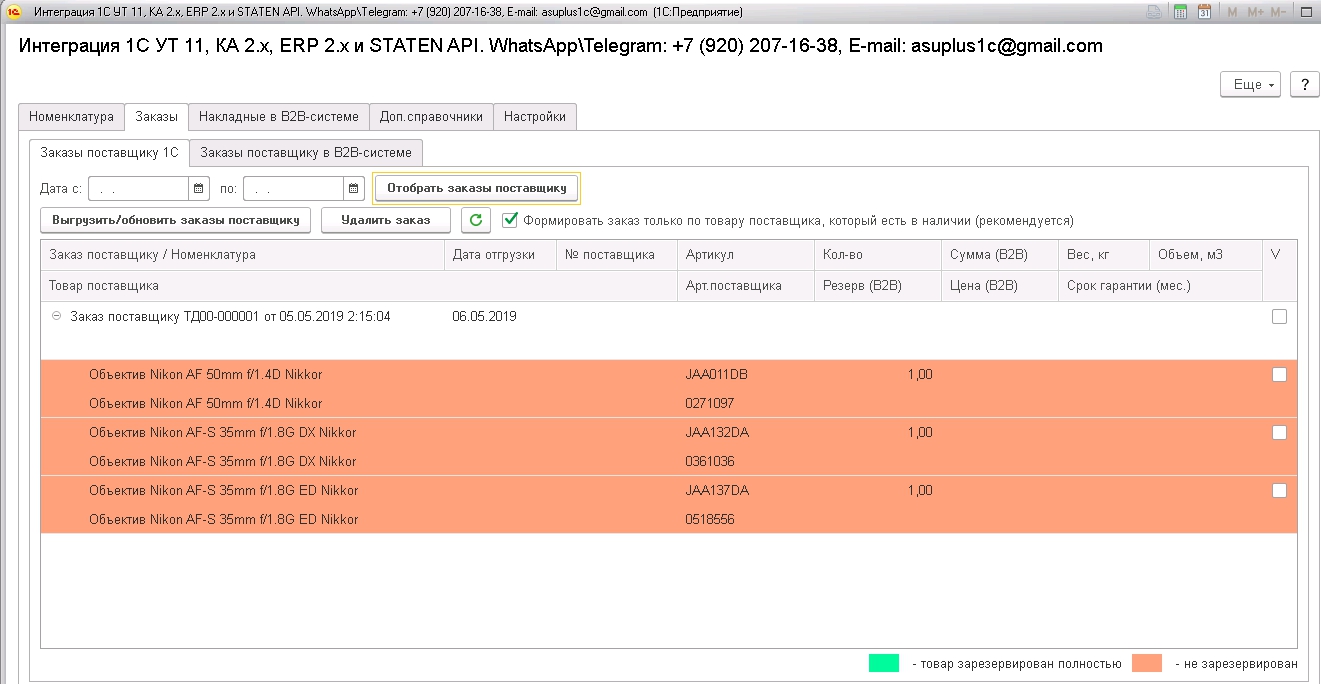Open the Накладные в B2B-системе tab
This screenshot has height=684, width=1321.
click(279, 117)
